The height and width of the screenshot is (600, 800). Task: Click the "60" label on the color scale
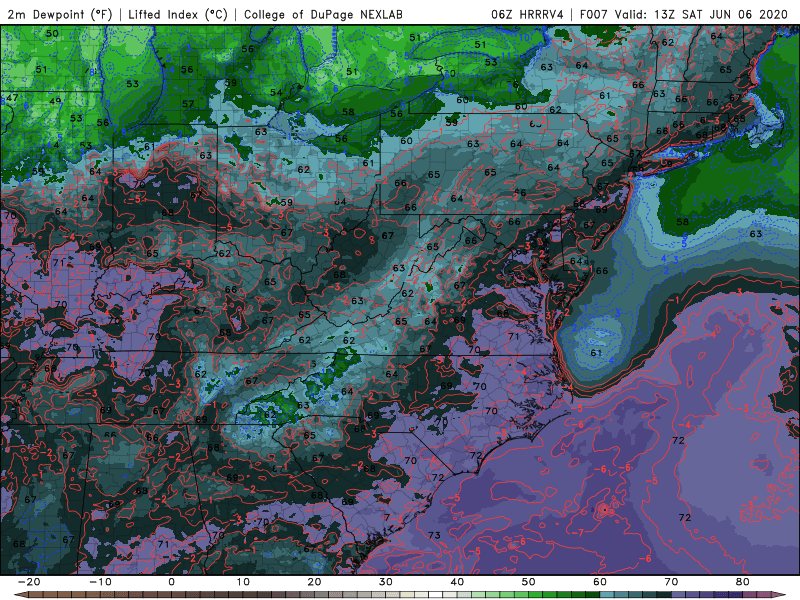600,582
